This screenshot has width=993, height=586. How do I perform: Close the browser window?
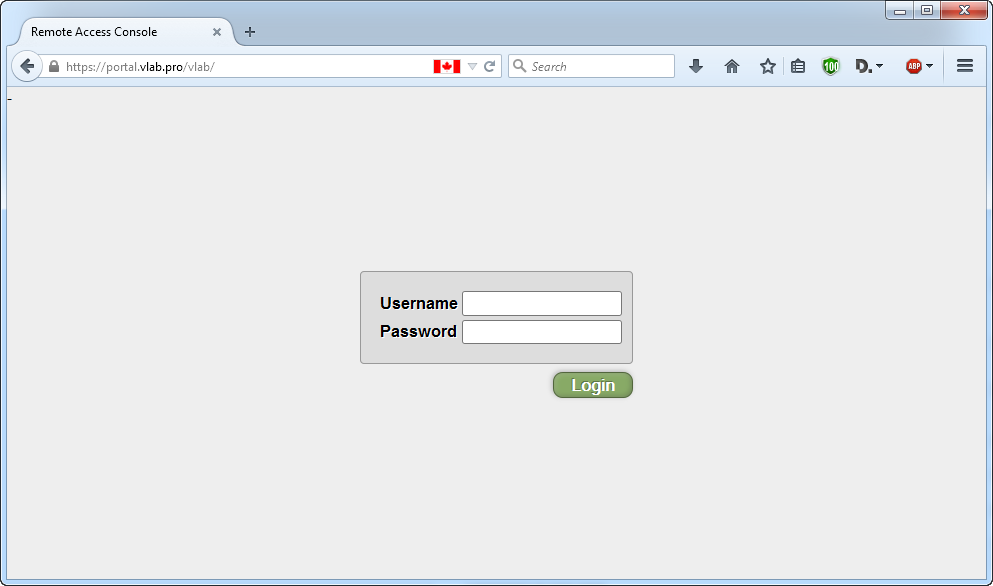(x=964, y=11)
